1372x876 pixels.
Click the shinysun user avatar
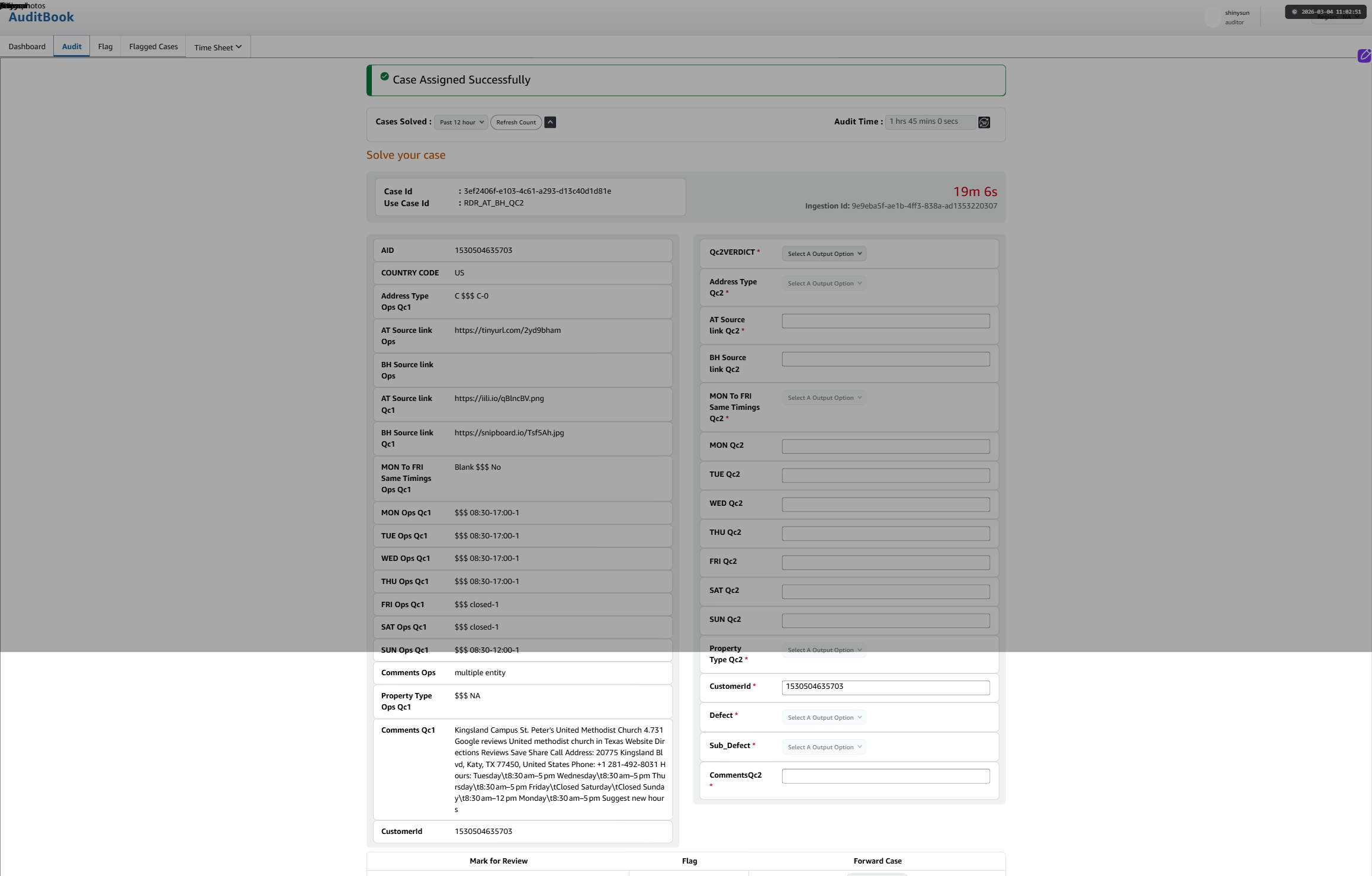click(1212, 18)
